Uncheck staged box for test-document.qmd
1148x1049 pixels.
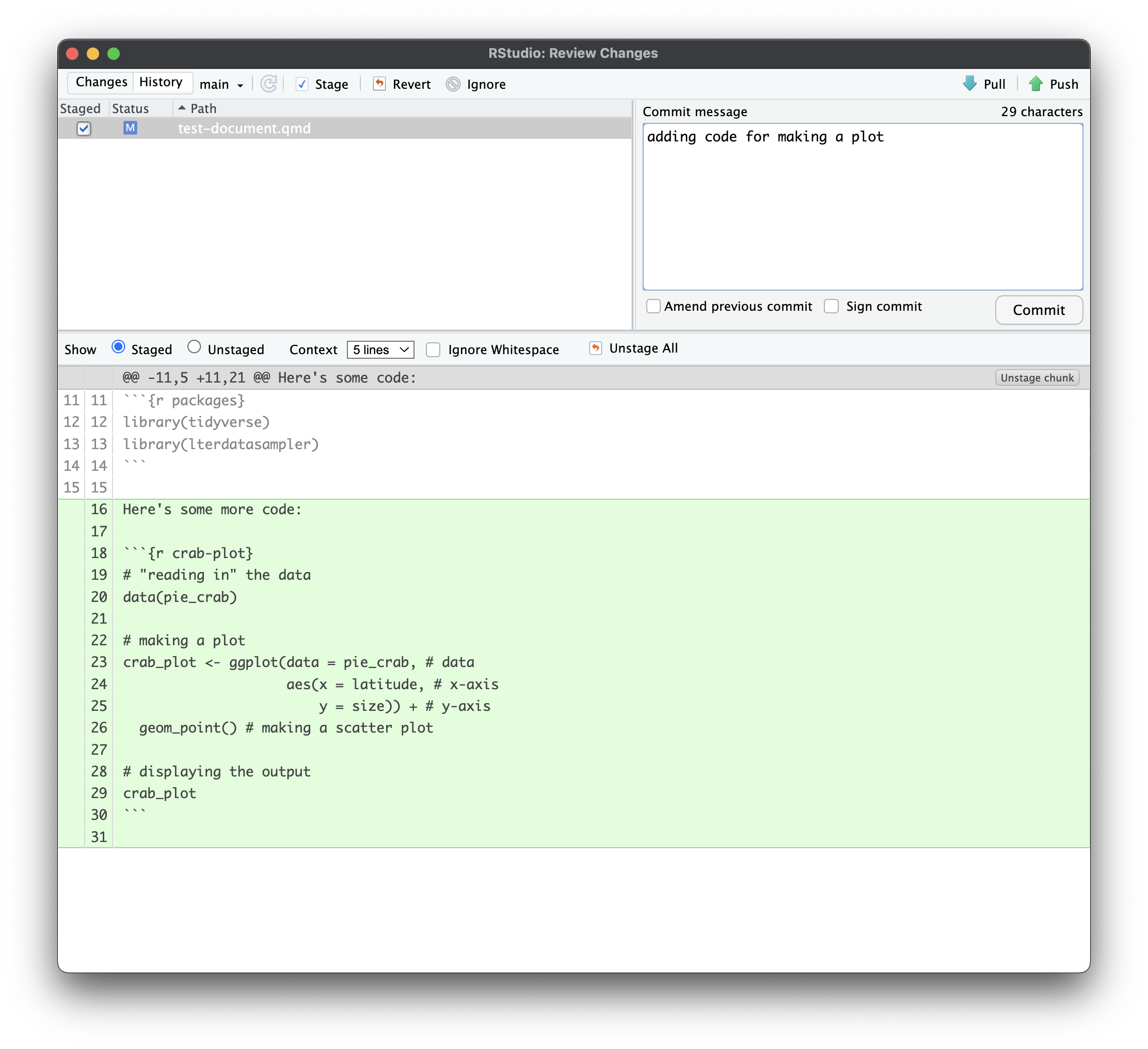pos(84,129)
